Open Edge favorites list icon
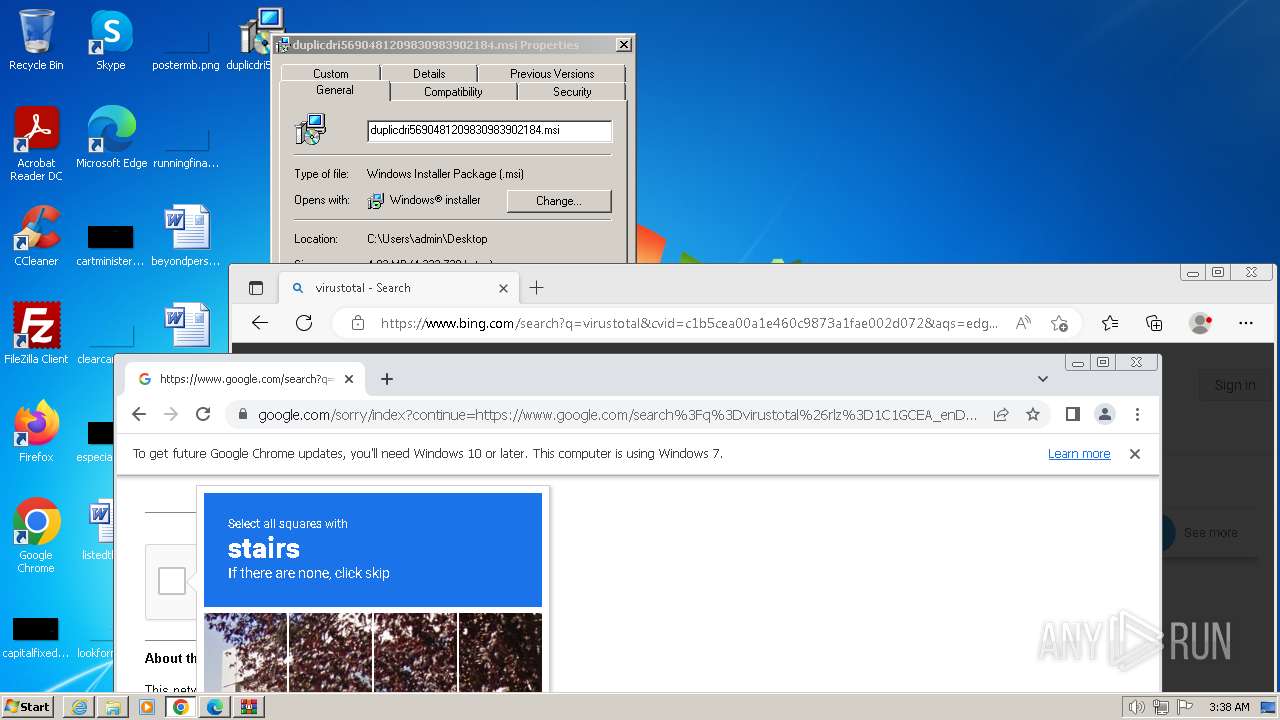The width and height of the screenshot is (1280, 720). coord(1110,323)
